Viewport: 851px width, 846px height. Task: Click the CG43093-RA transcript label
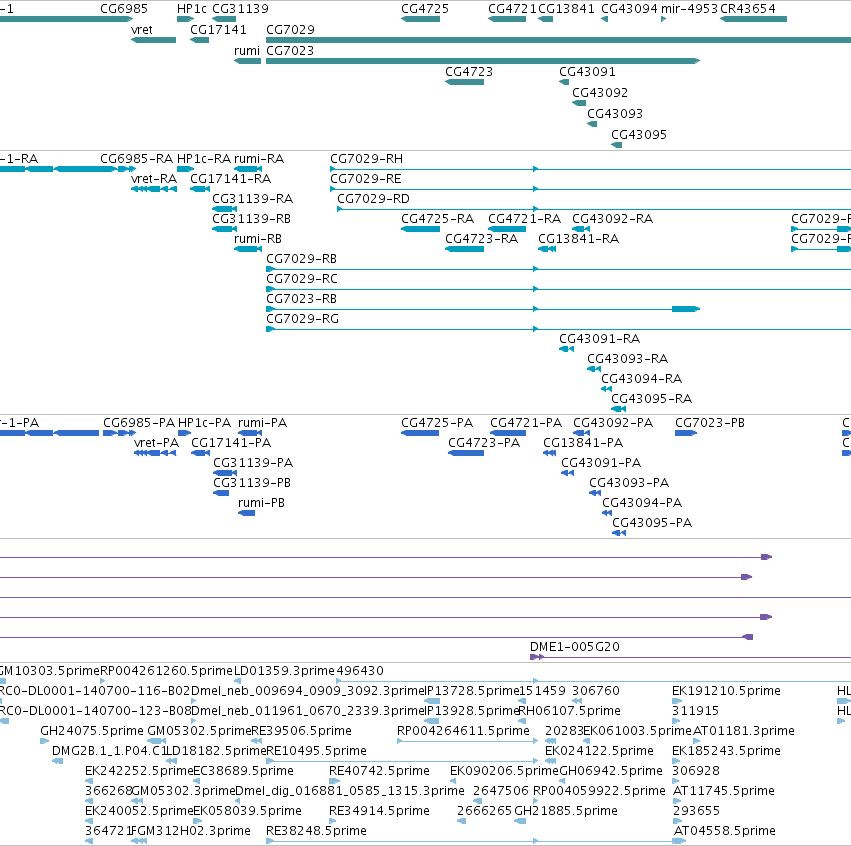(627, 359)
